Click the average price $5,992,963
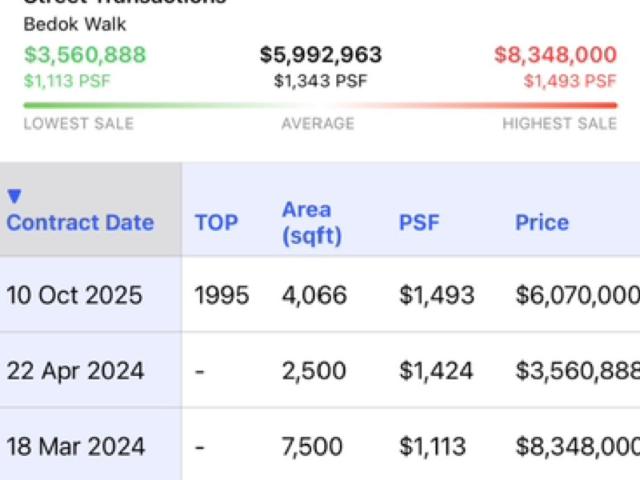 coord(321,55)
